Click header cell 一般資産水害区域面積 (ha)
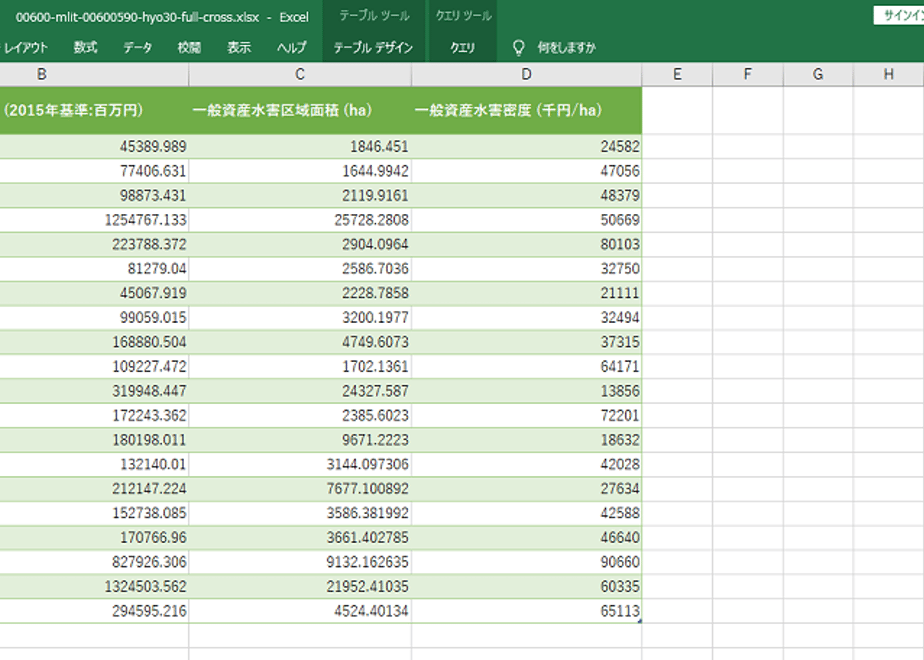Viewport: 924px width, 660px height. pos(300,110)
